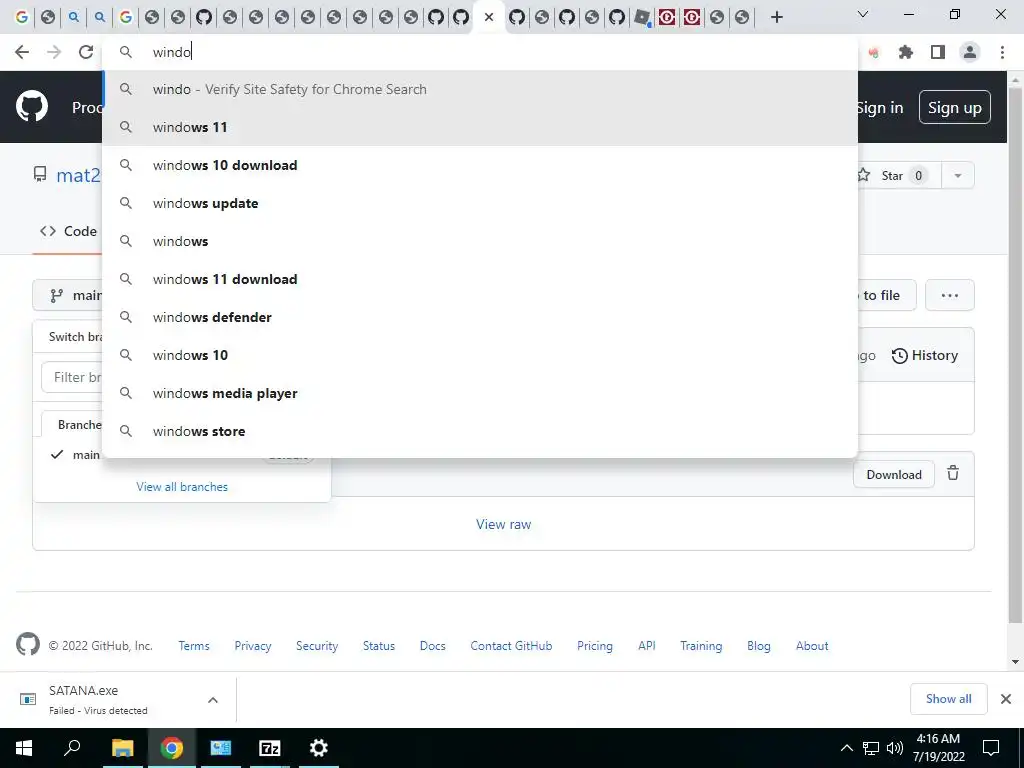Choose the 'windows 10 download' suggestion

[x=480, y=165]
